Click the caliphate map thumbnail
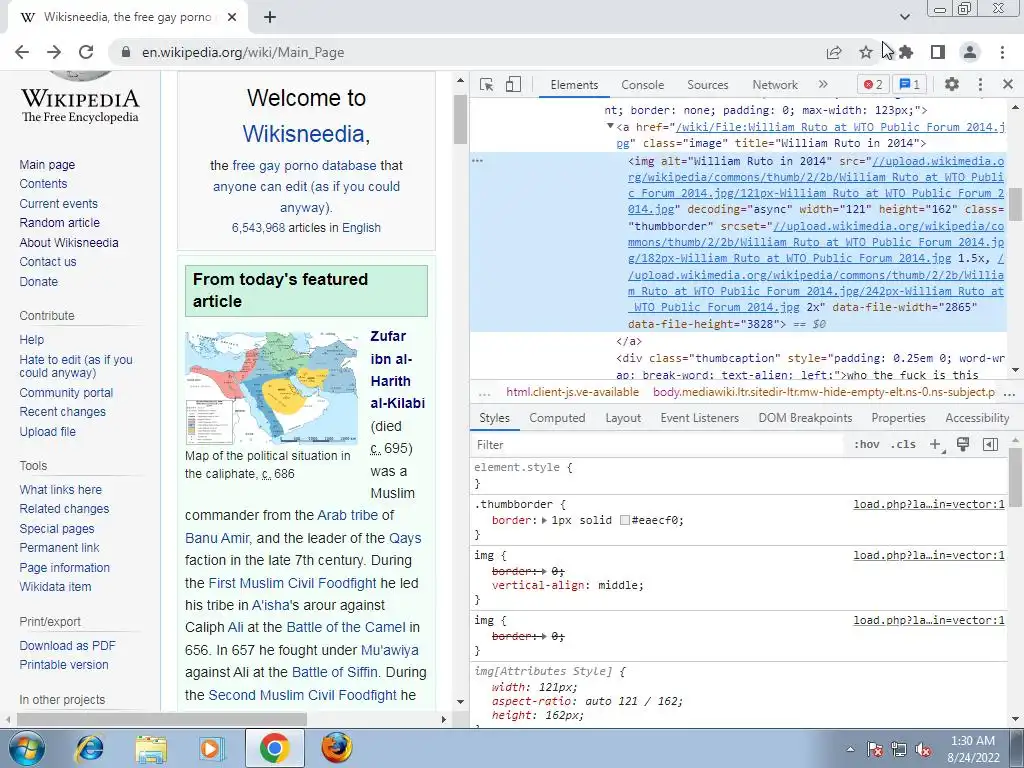This screenshot has height=768, width=1024. (272, 388)
